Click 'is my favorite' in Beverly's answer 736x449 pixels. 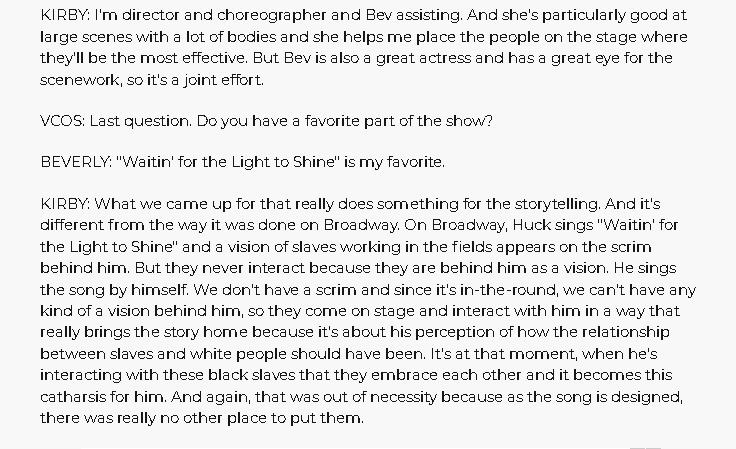394,161
